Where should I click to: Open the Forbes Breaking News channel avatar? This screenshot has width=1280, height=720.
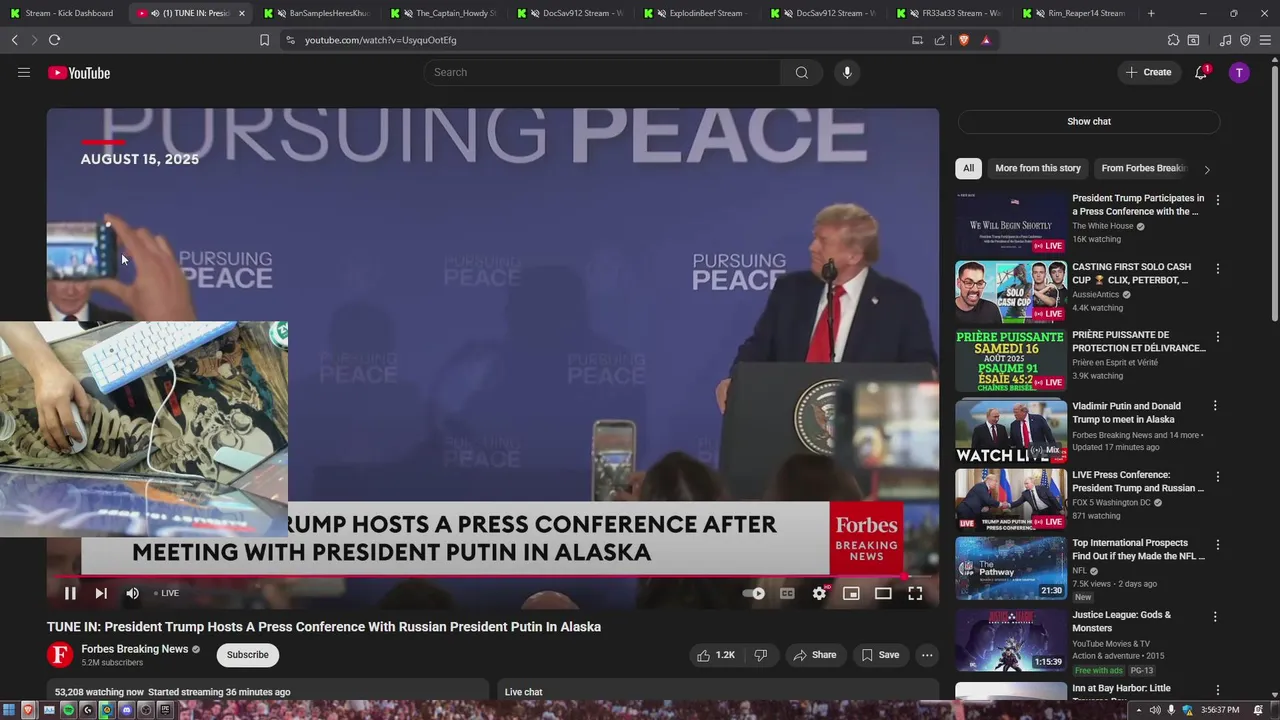pyautogui.click(x=60, y=655)
